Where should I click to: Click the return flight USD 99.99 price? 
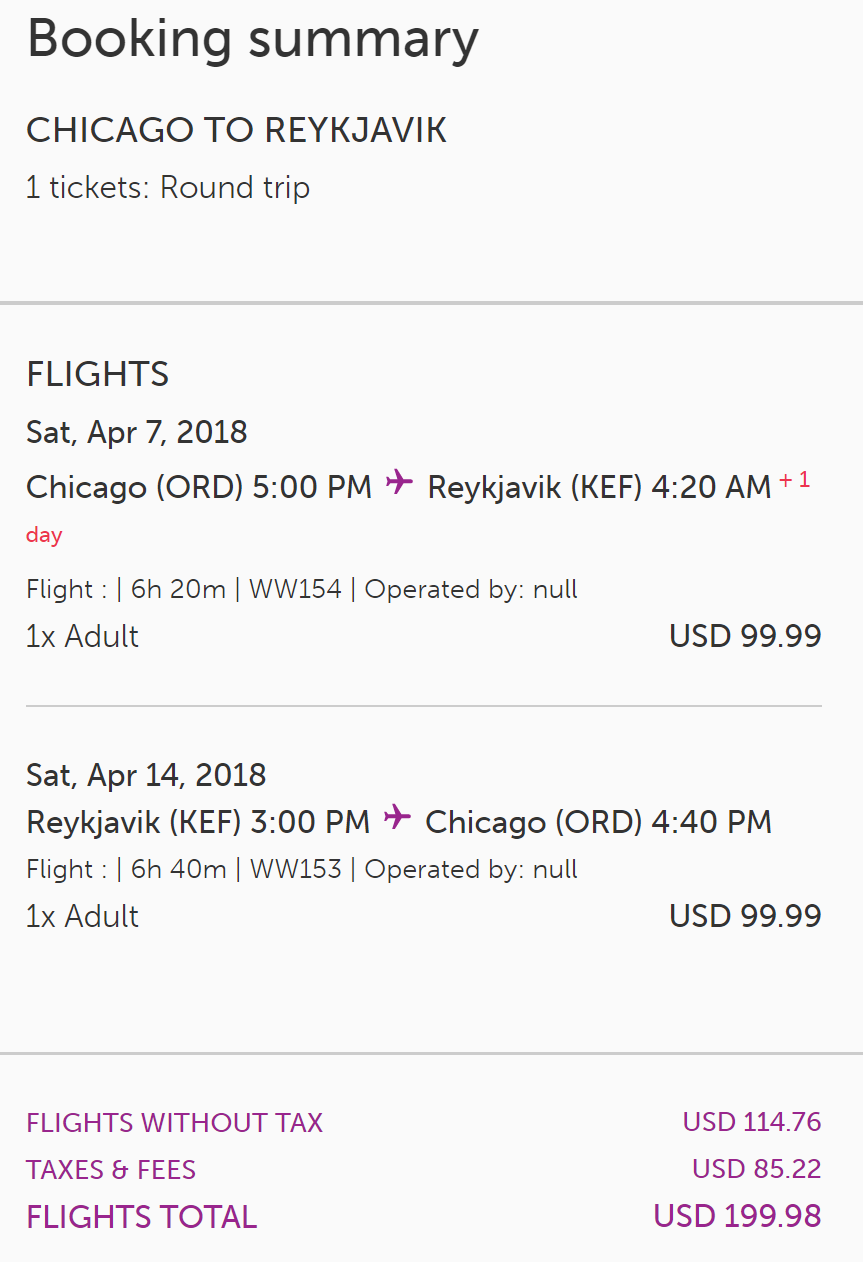click(745, 916)
